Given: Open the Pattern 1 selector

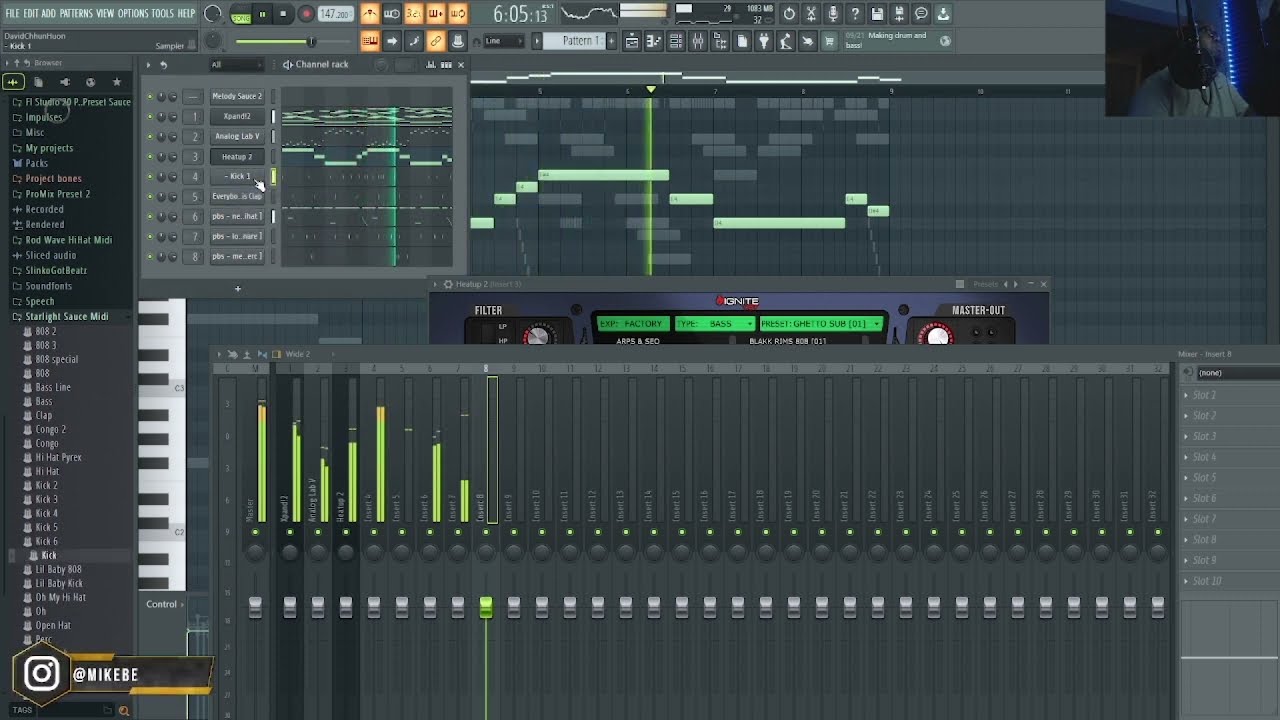Looking at the screenshot, I should [576, 41].
